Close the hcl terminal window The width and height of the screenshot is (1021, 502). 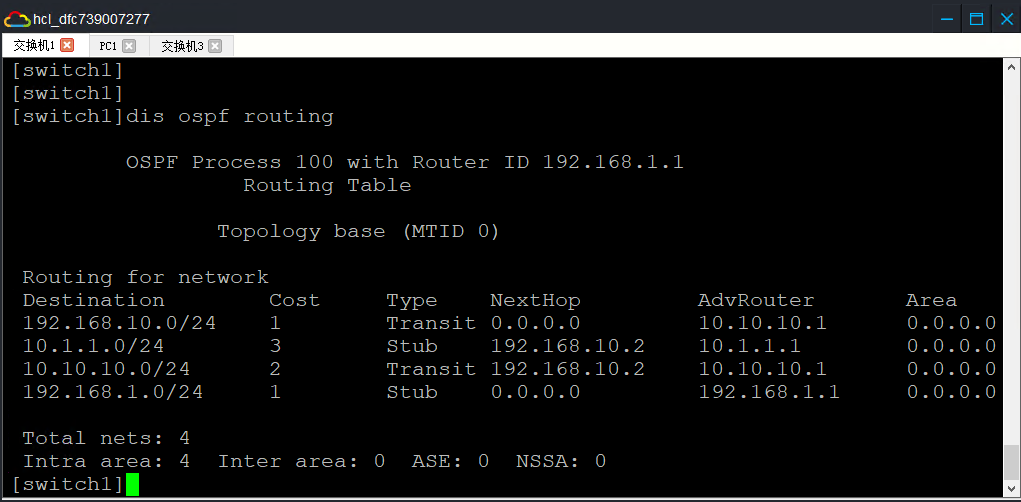pyautogui.click(x=1003, y=18)
